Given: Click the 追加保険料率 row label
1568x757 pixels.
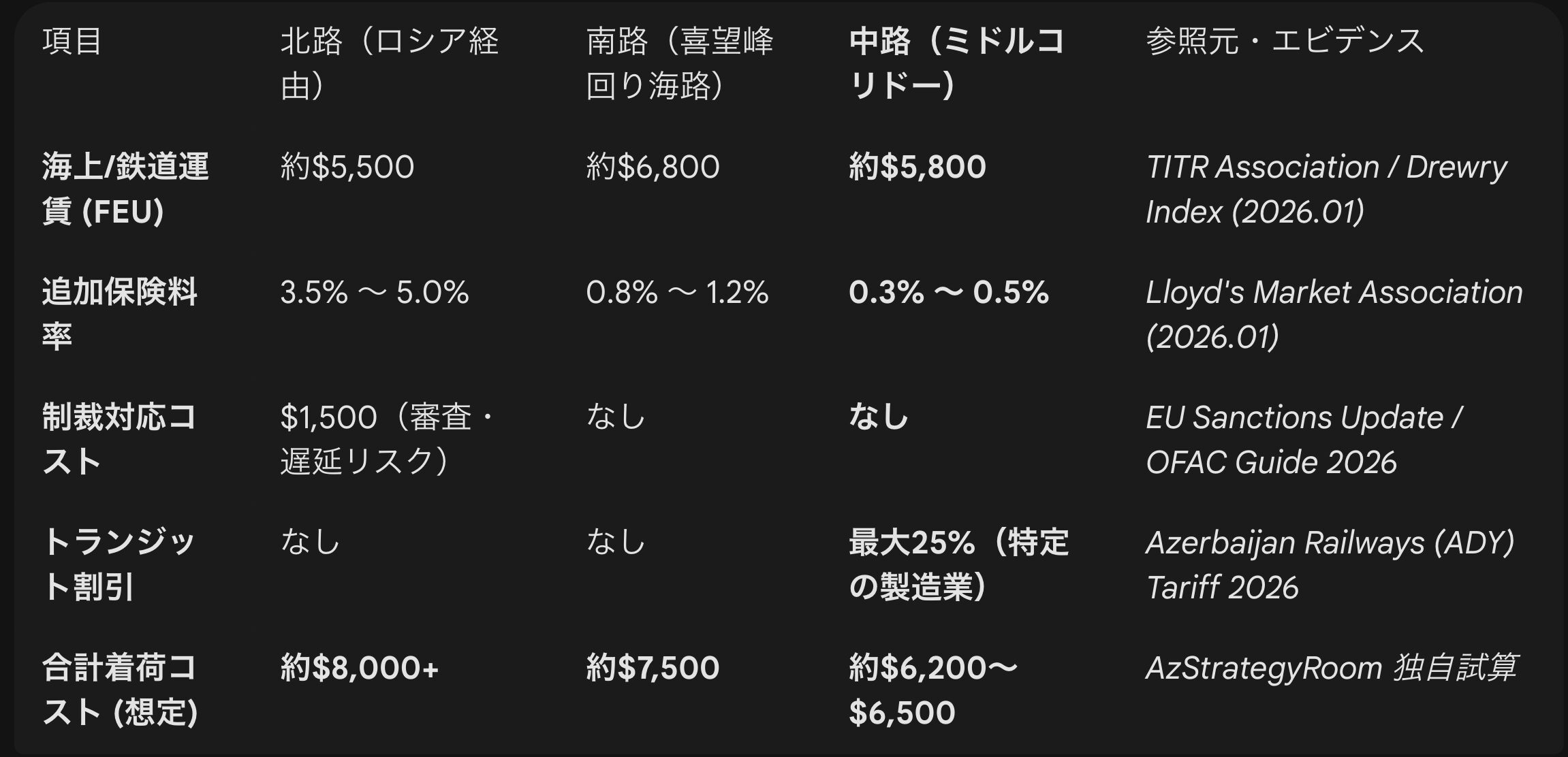Looking at the screenshot, I should click(119, 315).
